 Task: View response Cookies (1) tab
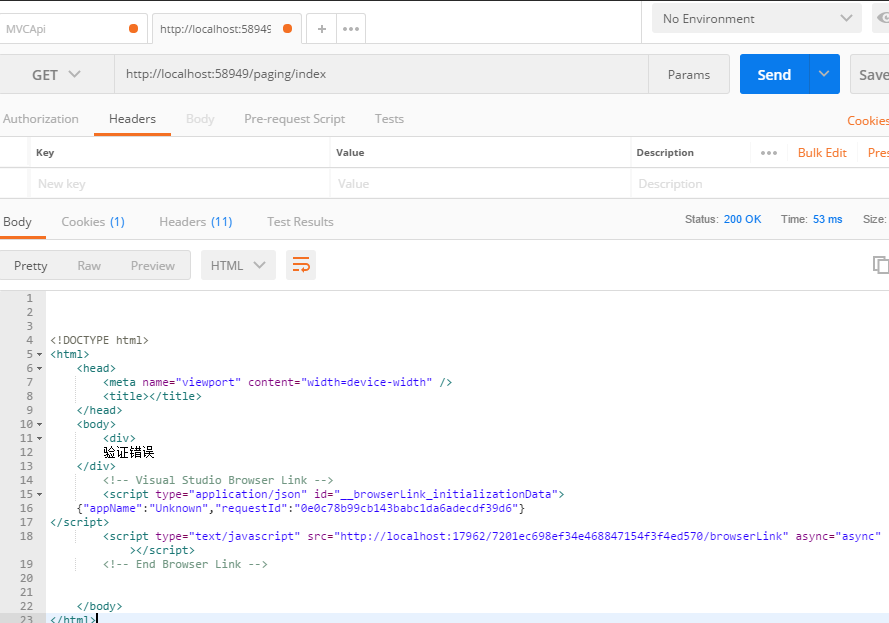coord(93,222)
